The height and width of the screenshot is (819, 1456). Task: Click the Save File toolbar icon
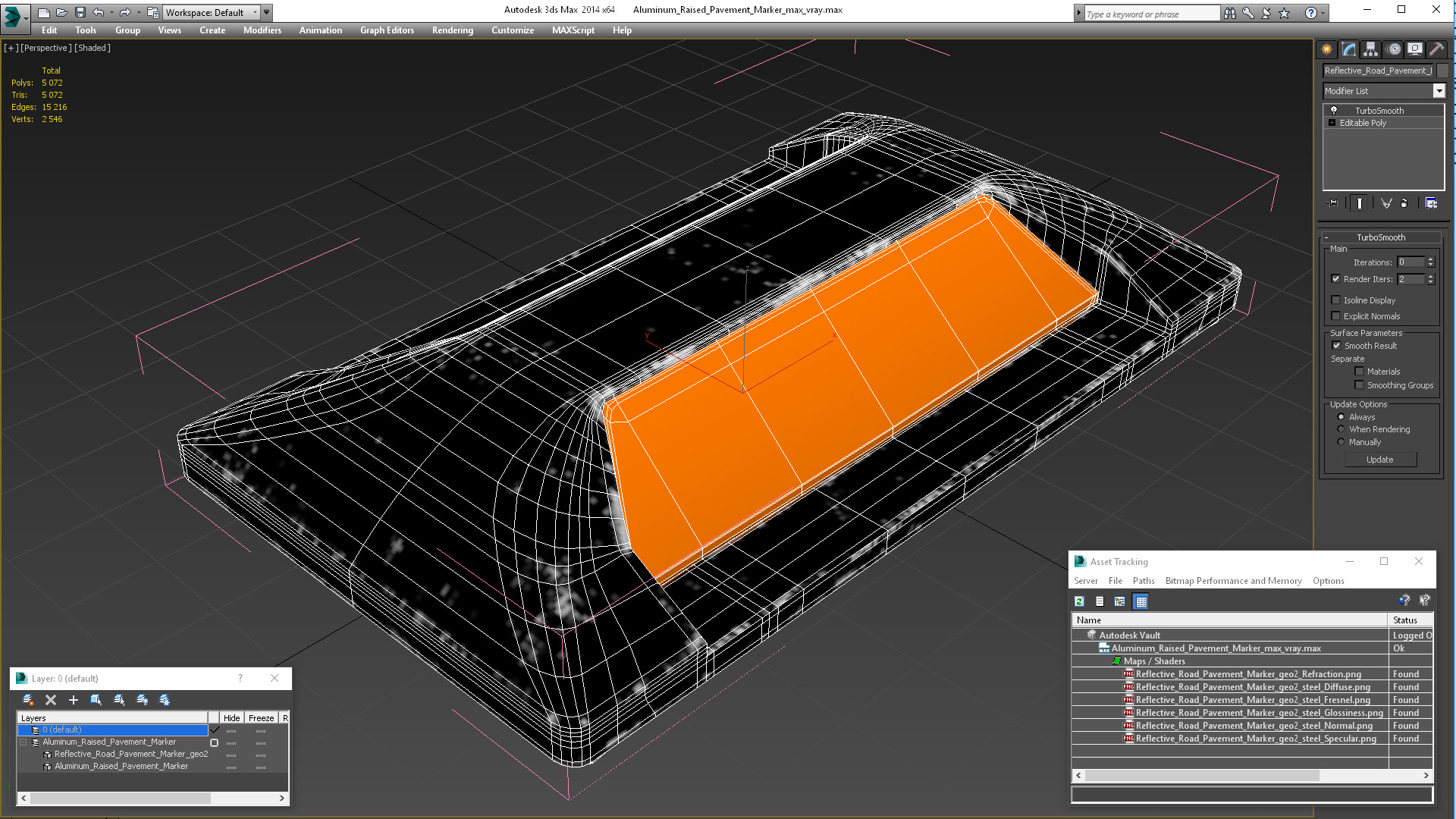click(x=80, y=12)
